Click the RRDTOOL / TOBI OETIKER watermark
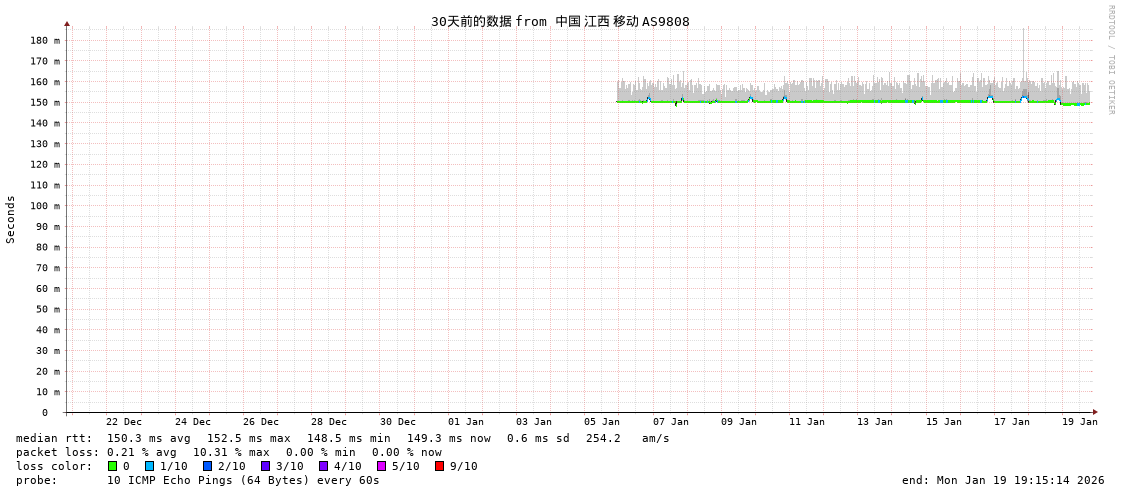The image size is (1121, 494). coord(1110,60)
